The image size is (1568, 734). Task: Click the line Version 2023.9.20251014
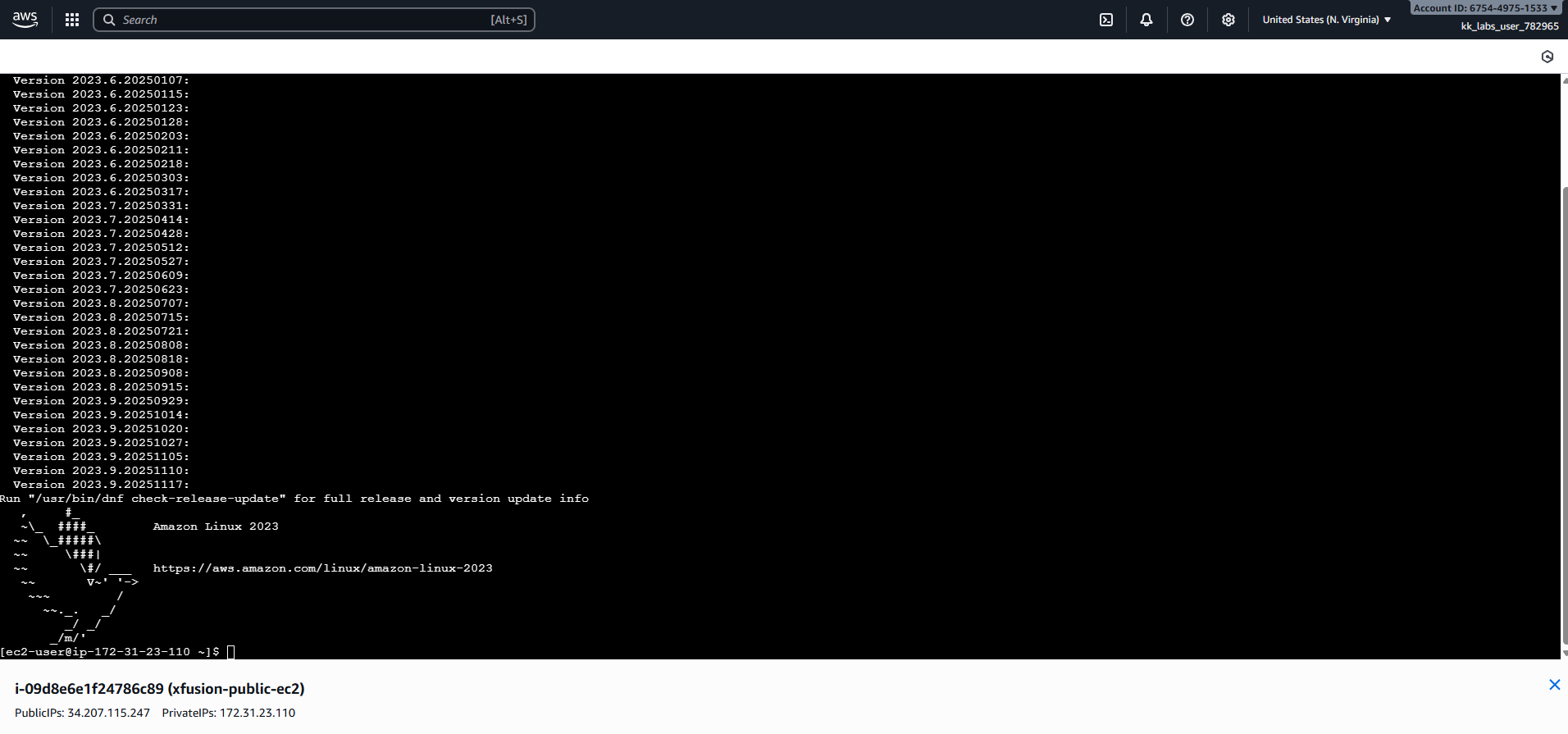pos(101,415)
